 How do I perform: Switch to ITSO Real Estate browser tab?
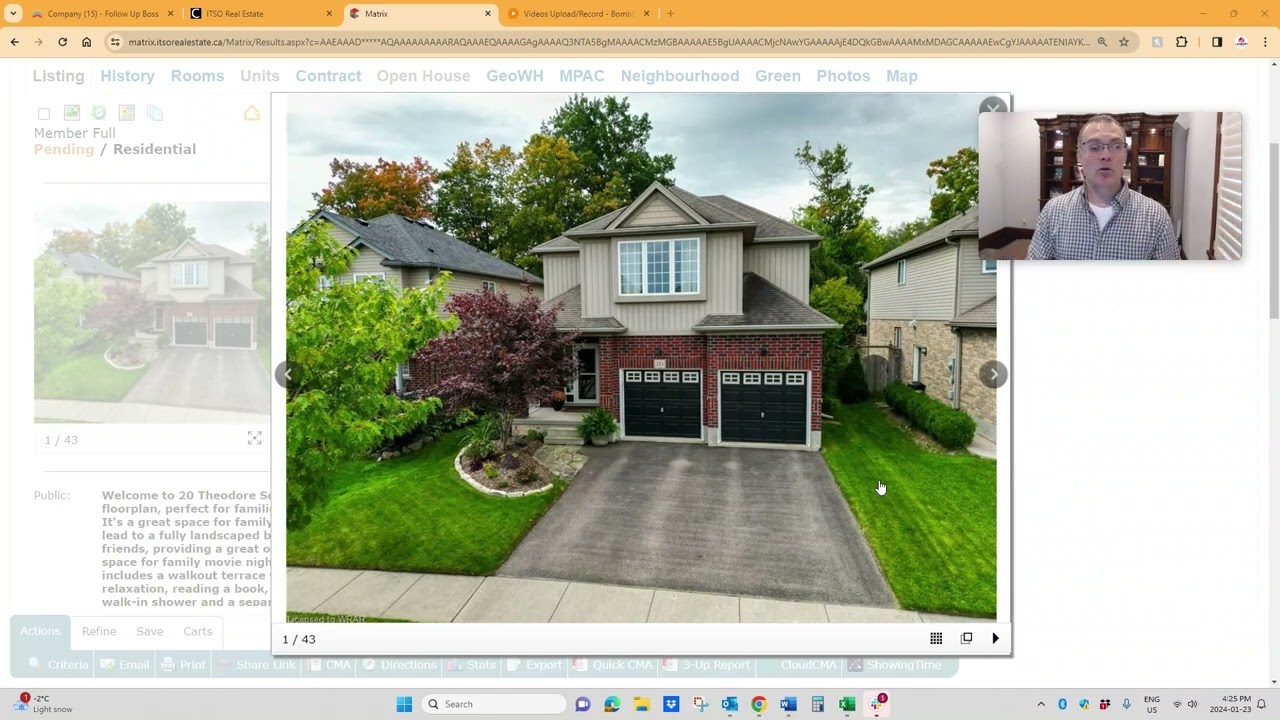[x=260, y=14]
